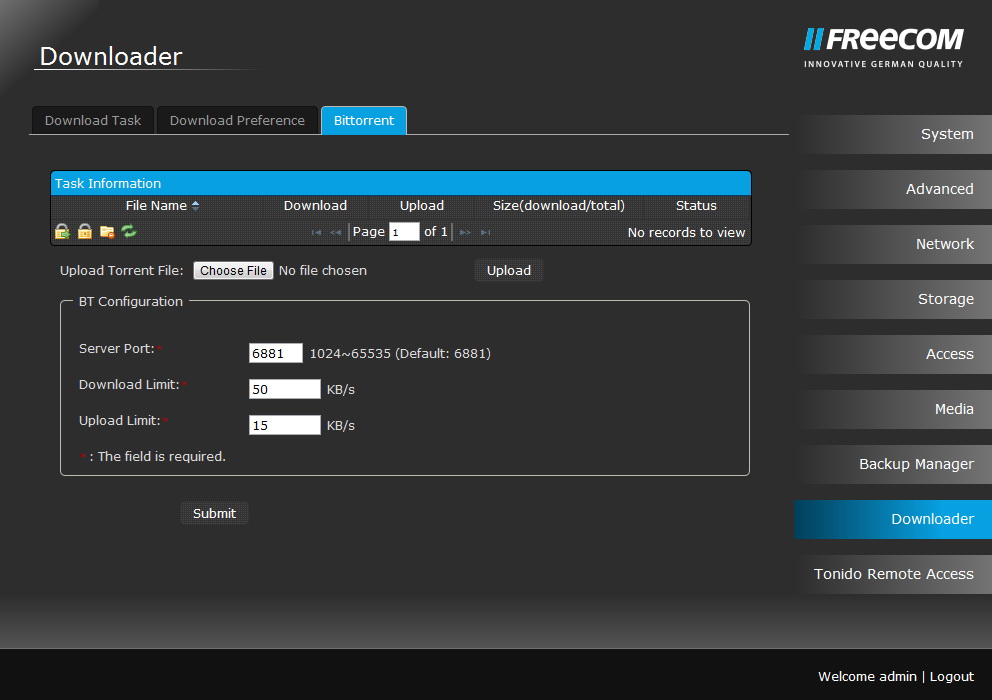
Task: Open the Media menu
Action: (893, 409)
